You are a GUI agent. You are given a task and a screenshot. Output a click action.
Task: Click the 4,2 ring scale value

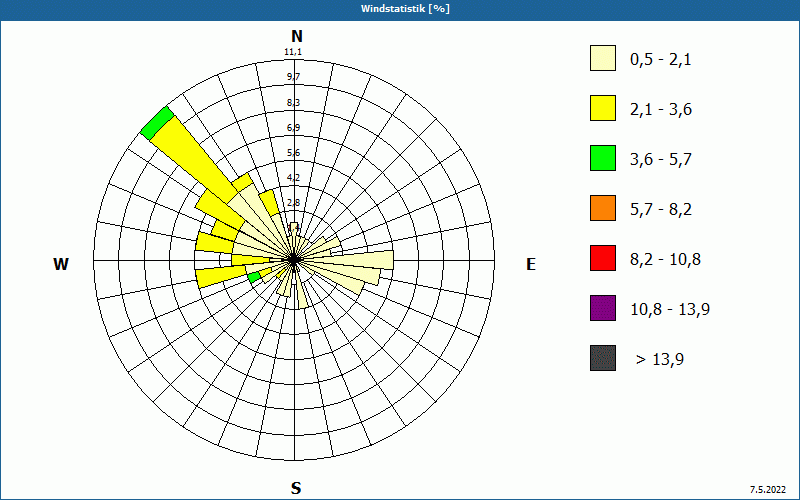click(x=293, y=178)
